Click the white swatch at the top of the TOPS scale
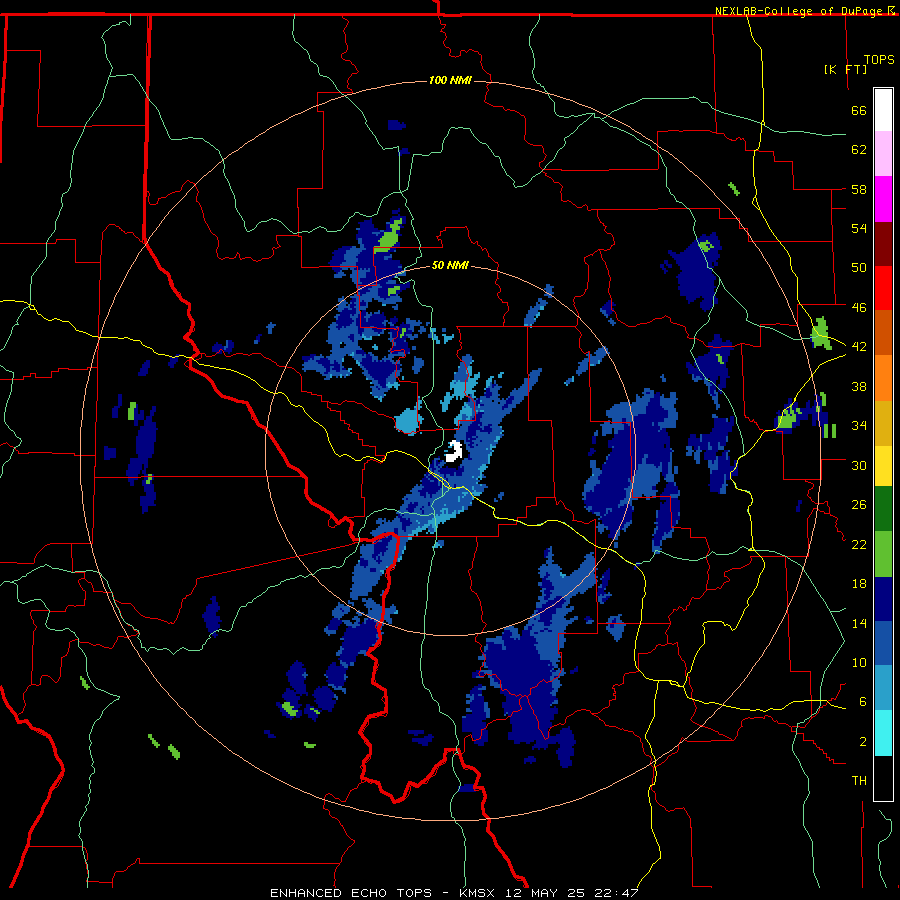The width and height of the screenshot is (900, 900). click(883, 110)
